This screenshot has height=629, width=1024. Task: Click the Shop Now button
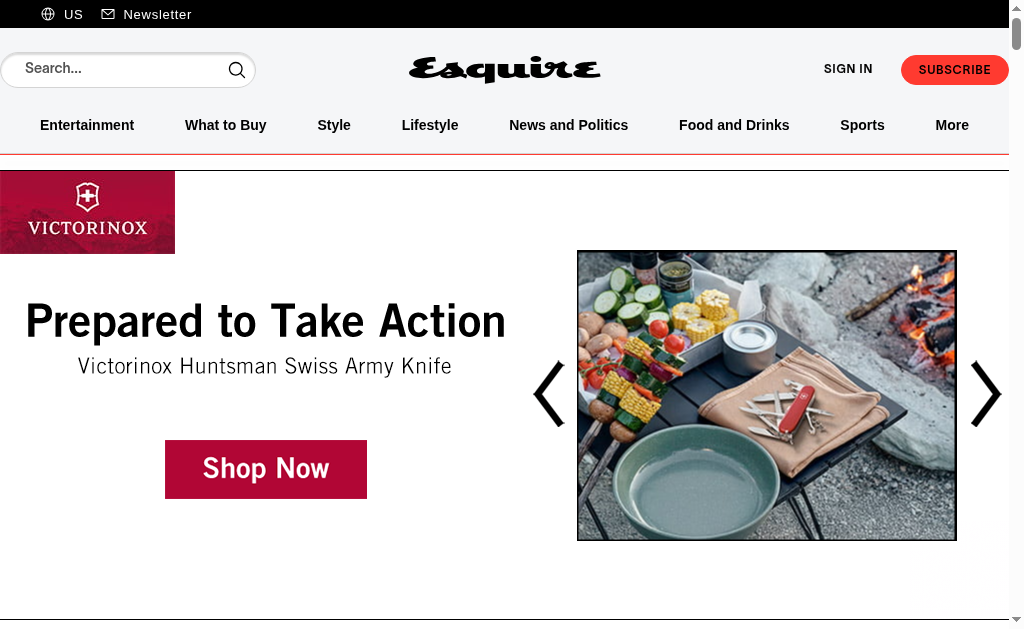pos(266,469)
